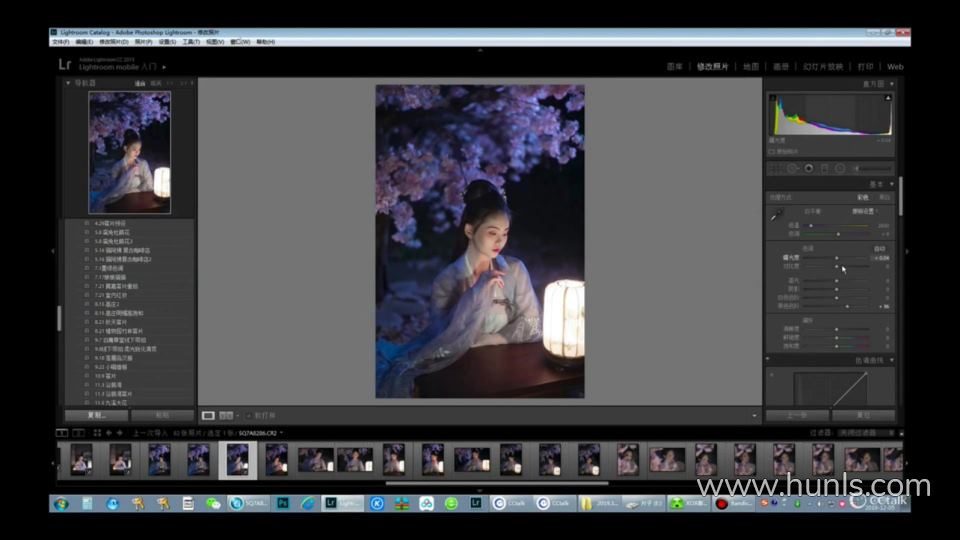
Task: Select Color treatment option
Action: tap(863, 198)
